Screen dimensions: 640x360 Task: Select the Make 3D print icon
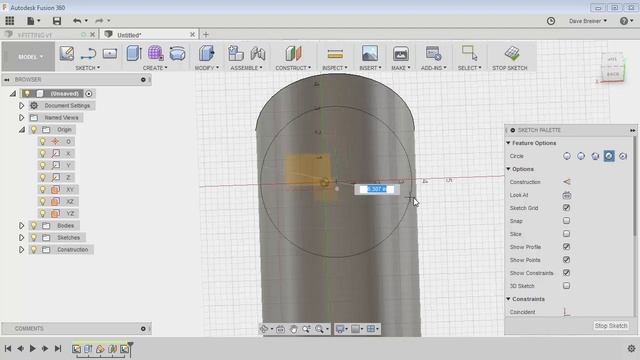[x=401, y=53]
